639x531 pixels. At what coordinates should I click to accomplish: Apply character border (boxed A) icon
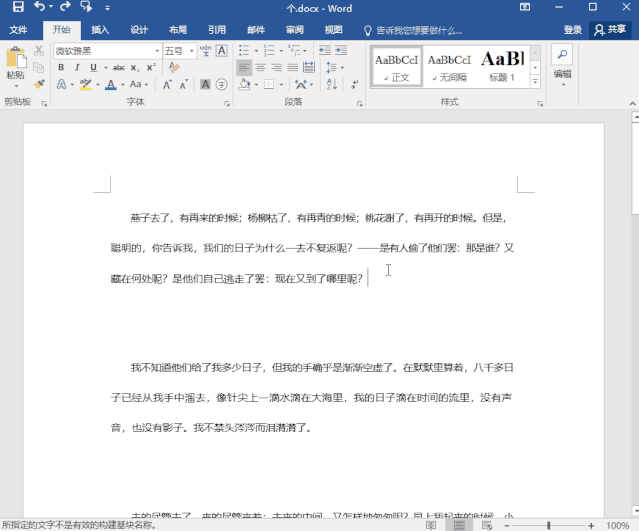coord(222,51)
